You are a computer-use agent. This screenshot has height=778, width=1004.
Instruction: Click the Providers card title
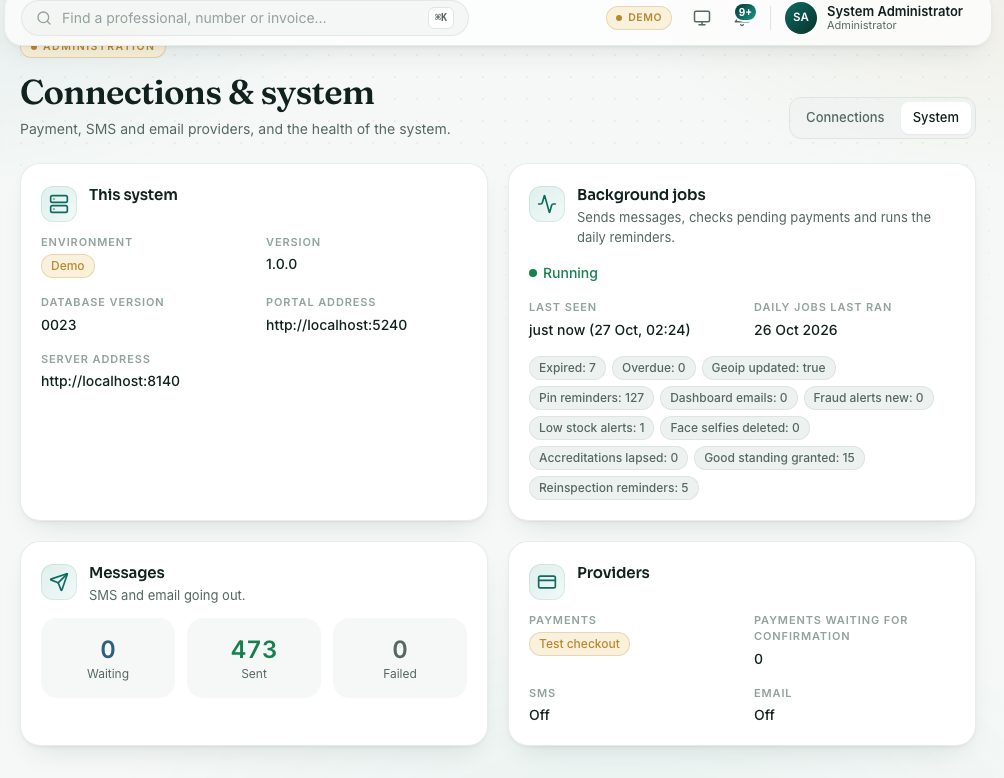pyautogui.click(x=613, y=572)
